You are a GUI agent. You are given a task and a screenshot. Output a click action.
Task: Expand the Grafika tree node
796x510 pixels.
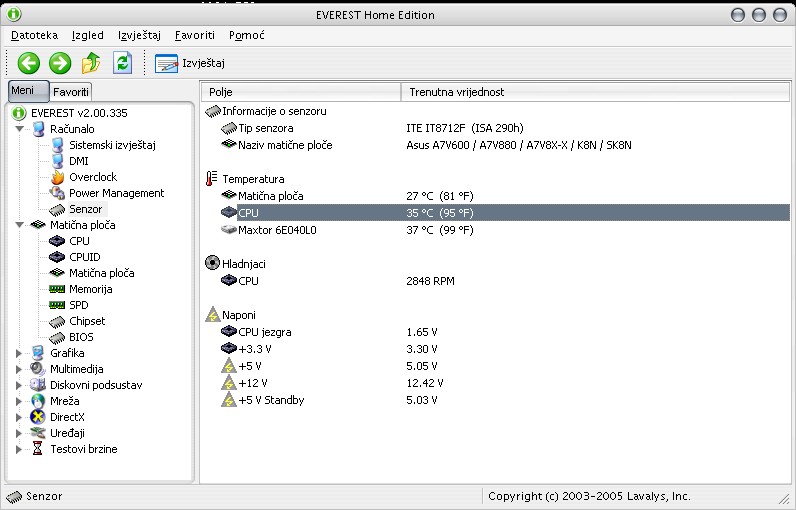[20, 353]
